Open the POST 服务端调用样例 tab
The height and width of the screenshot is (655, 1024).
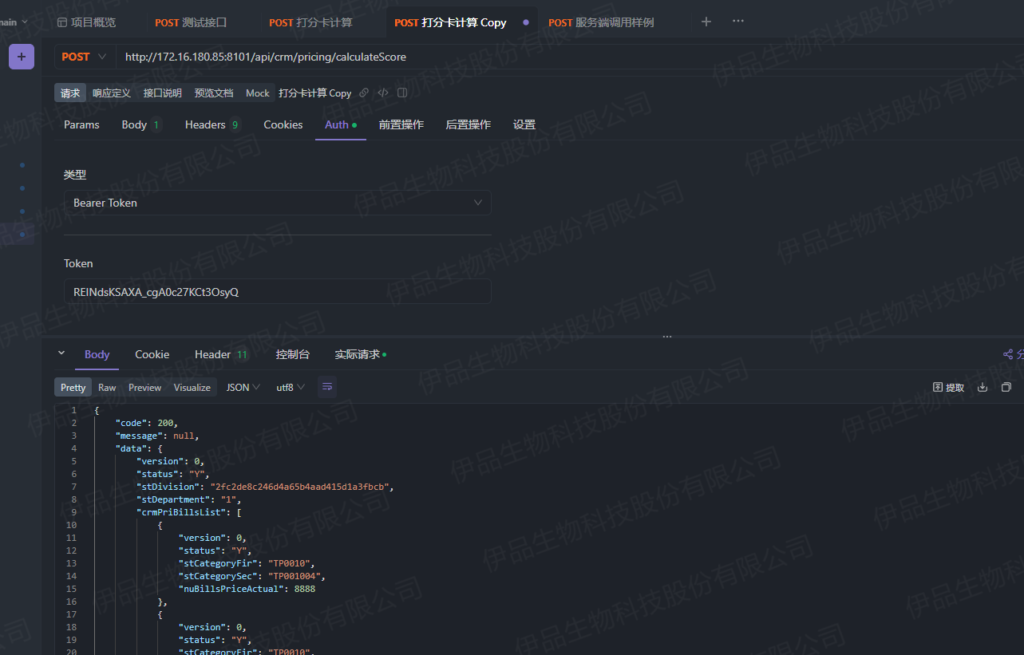pos(601,22)
